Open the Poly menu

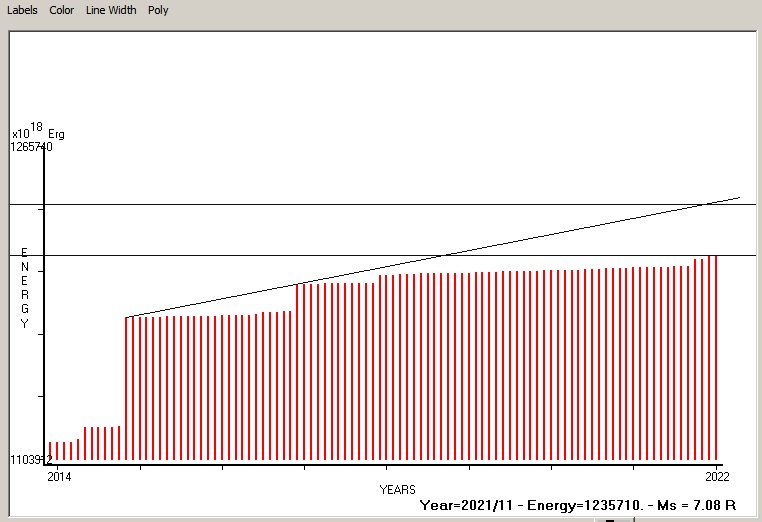[158, 10]
